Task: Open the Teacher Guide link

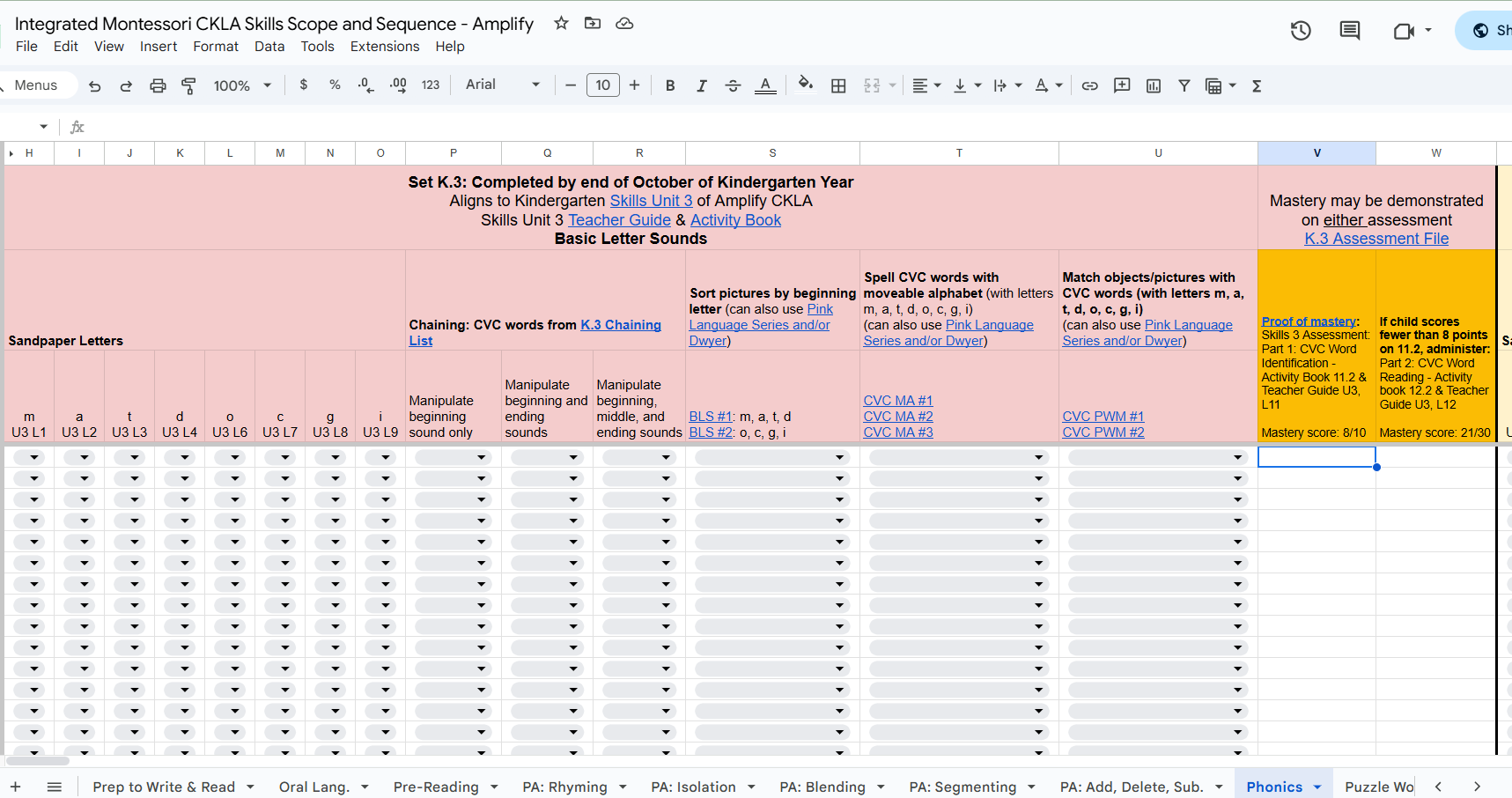Action: click(619, 220)
